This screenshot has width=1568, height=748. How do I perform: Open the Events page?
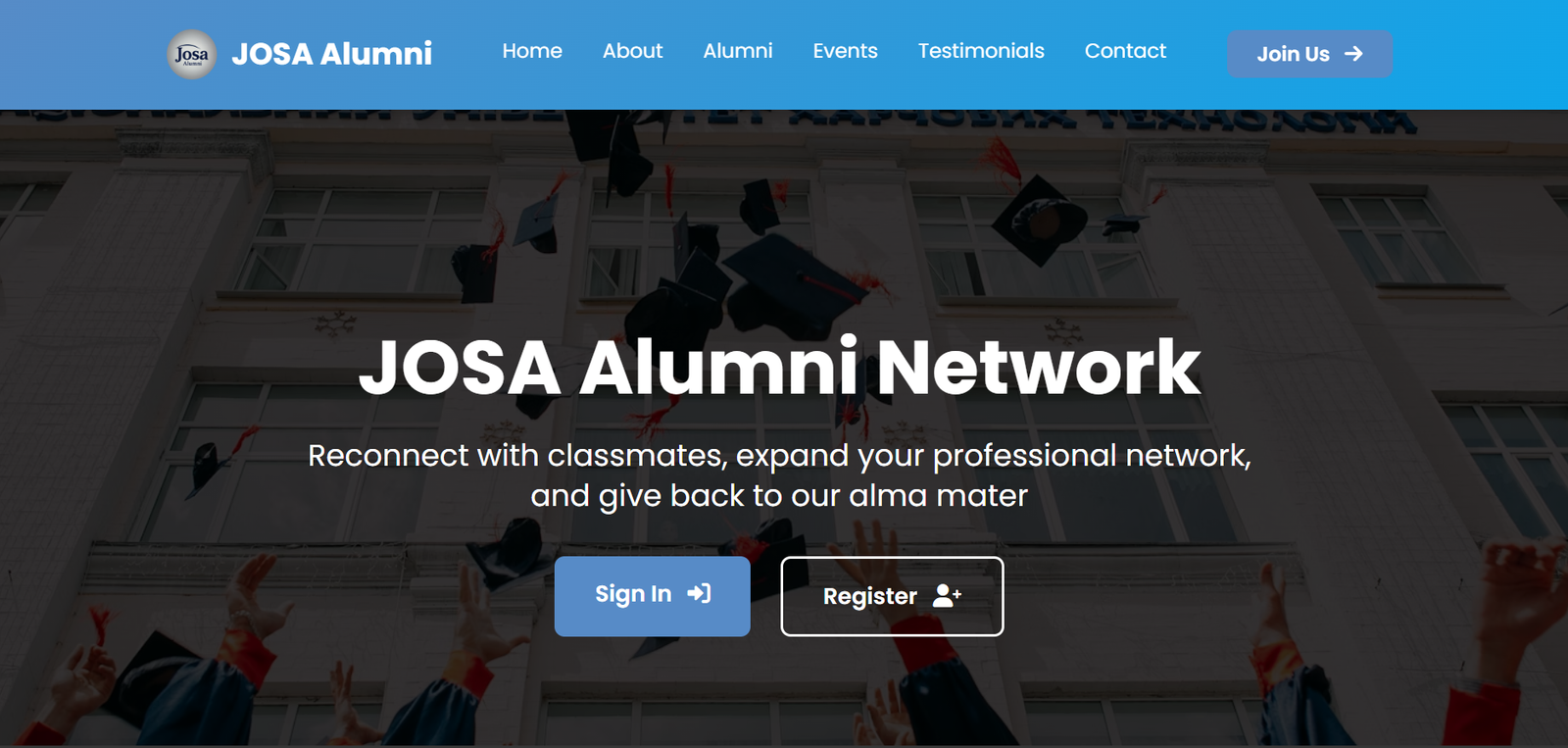click(x=845, y=51)
